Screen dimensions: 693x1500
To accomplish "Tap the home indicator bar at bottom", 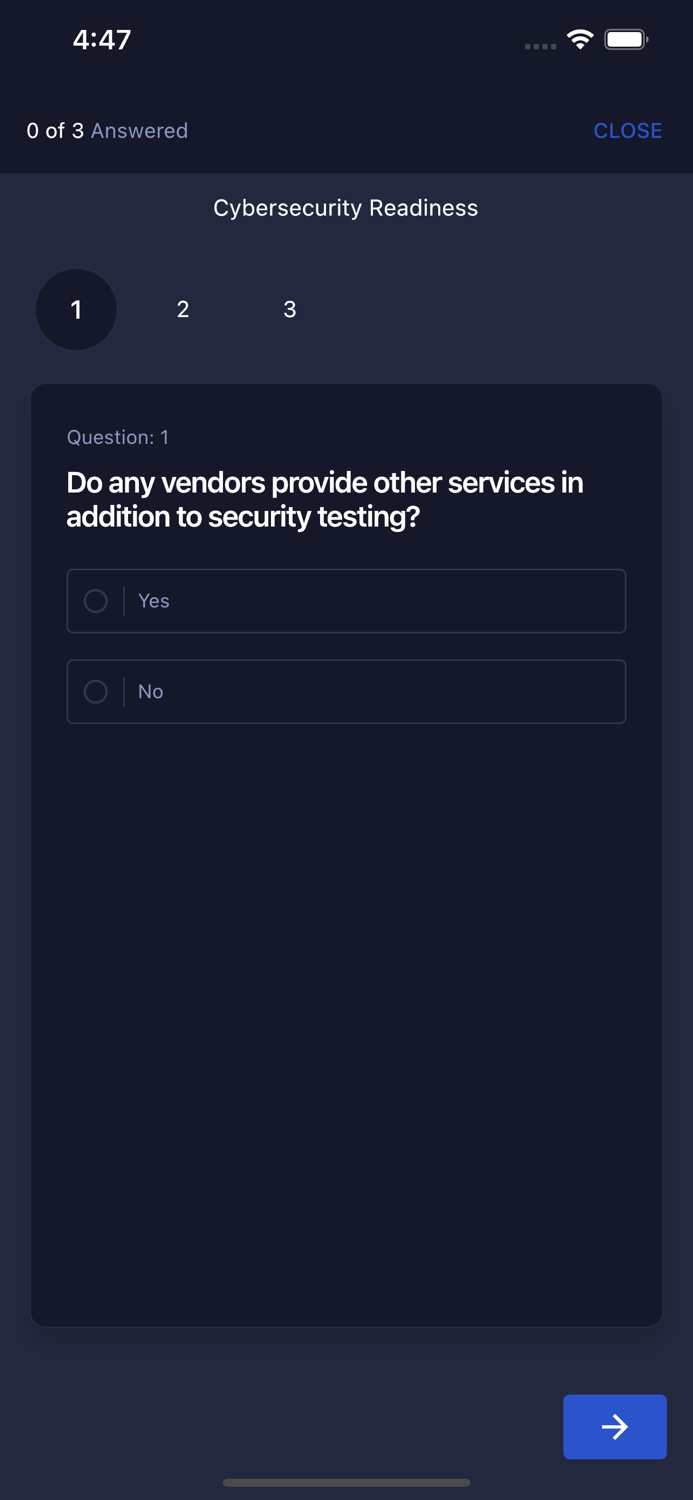I will tap(346, 1483).
